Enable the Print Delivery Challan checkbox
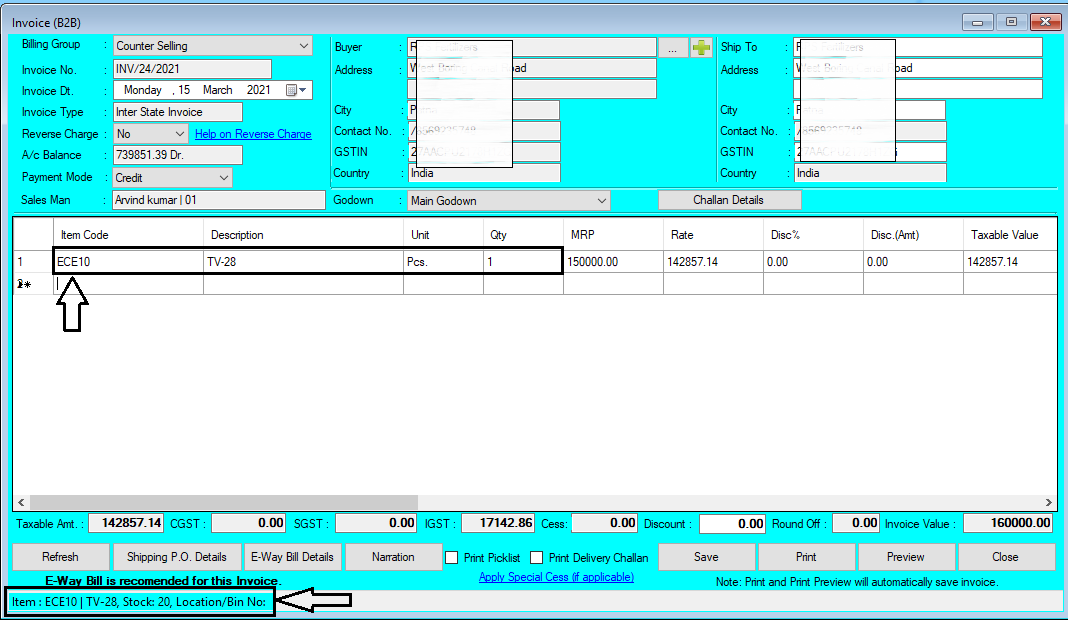Image resolution: width=1068 pixels, height=620 pixels. point(536,557)
